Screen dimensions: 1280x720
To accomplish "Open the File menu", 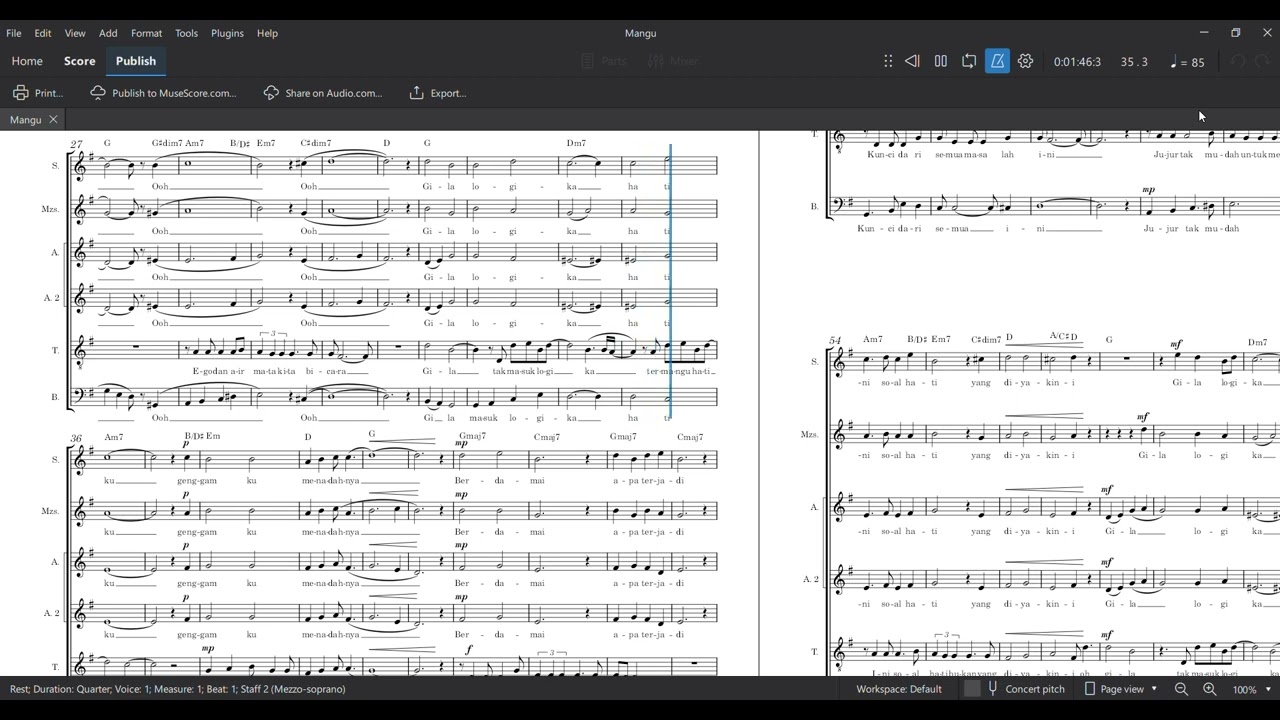I will [14, 33].
